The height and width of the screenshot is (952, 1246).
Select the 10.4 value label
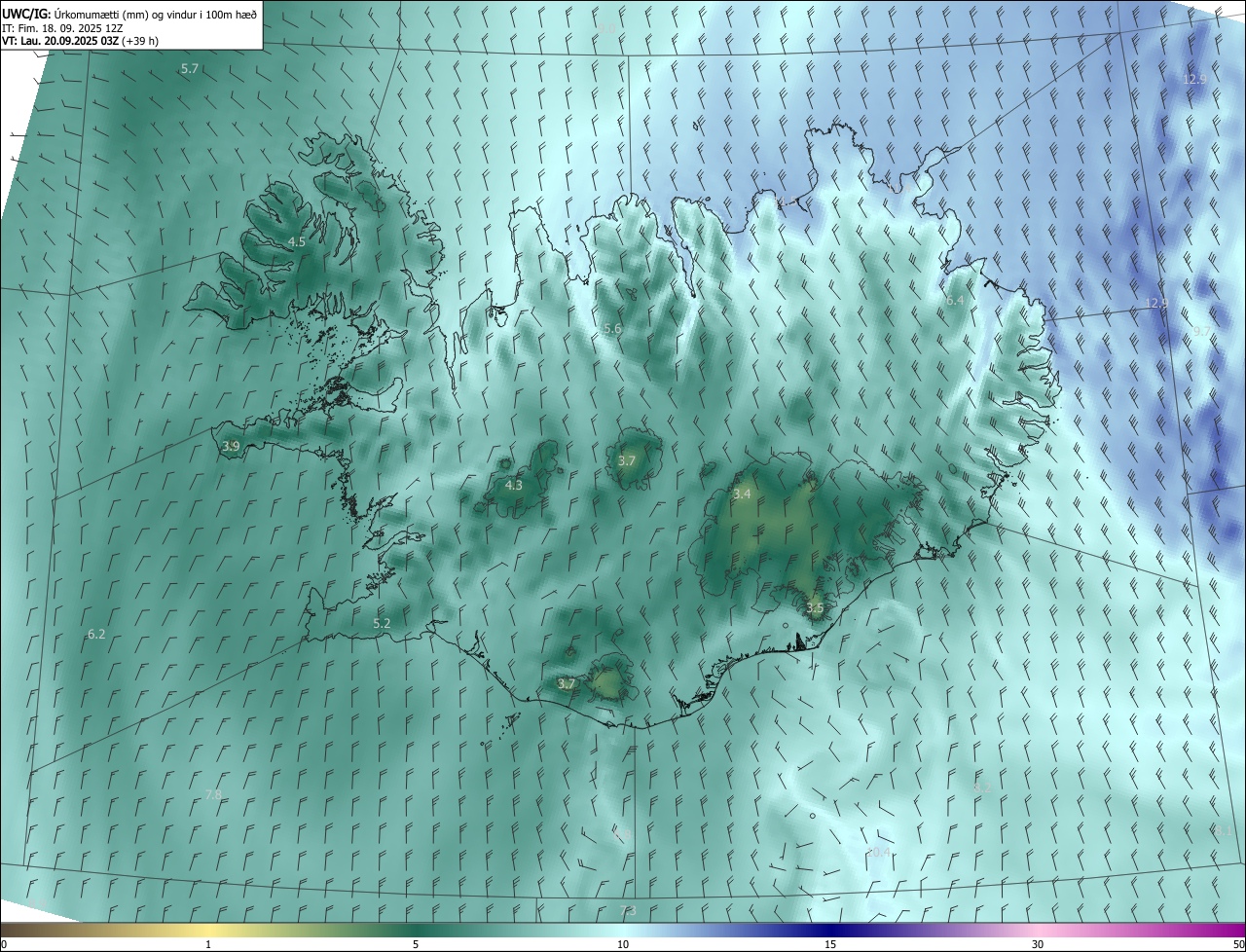point(878,853)
